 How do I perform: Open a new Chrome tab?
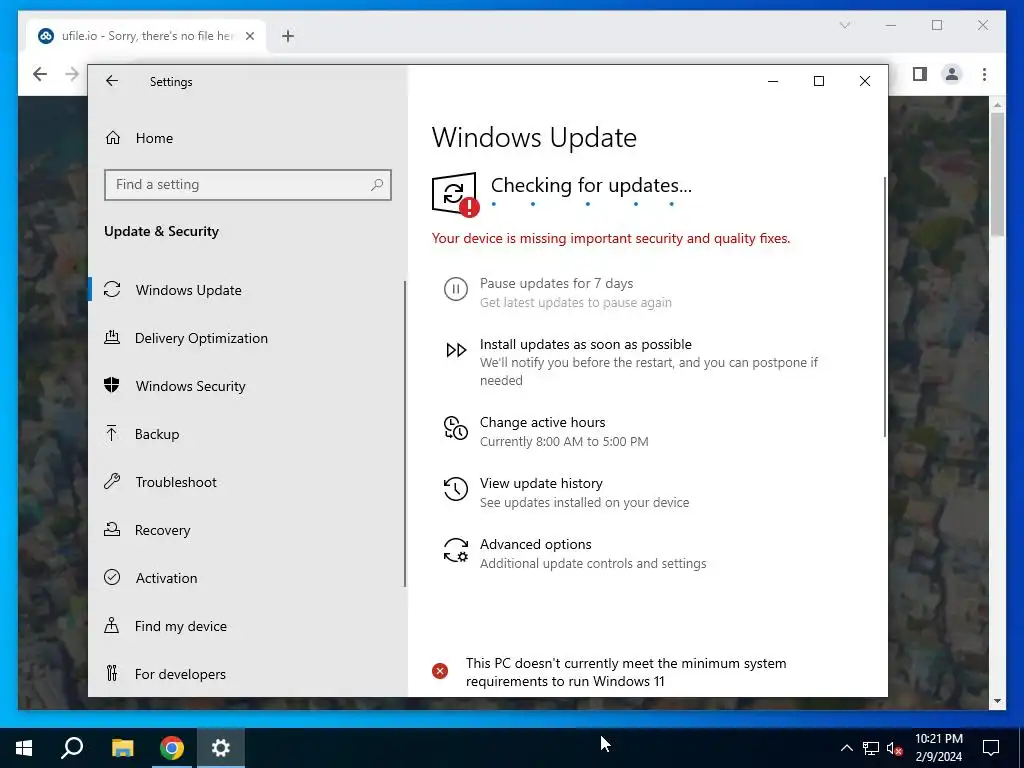pyautogui.click(x=288, y=36)
